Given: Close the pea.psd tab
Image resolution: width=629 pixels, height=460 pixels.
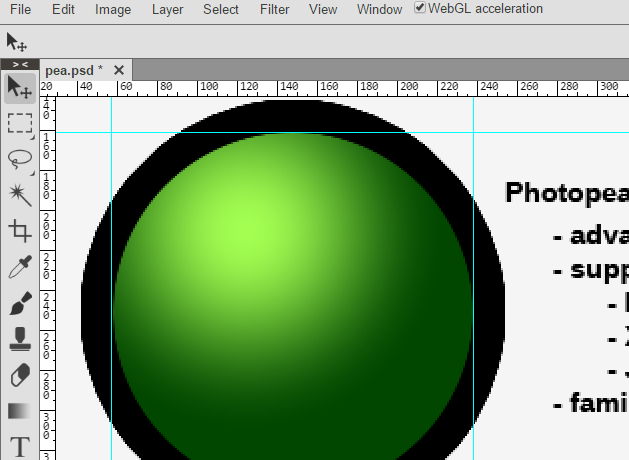Looking at the screenshot, I should click(119, 71).
